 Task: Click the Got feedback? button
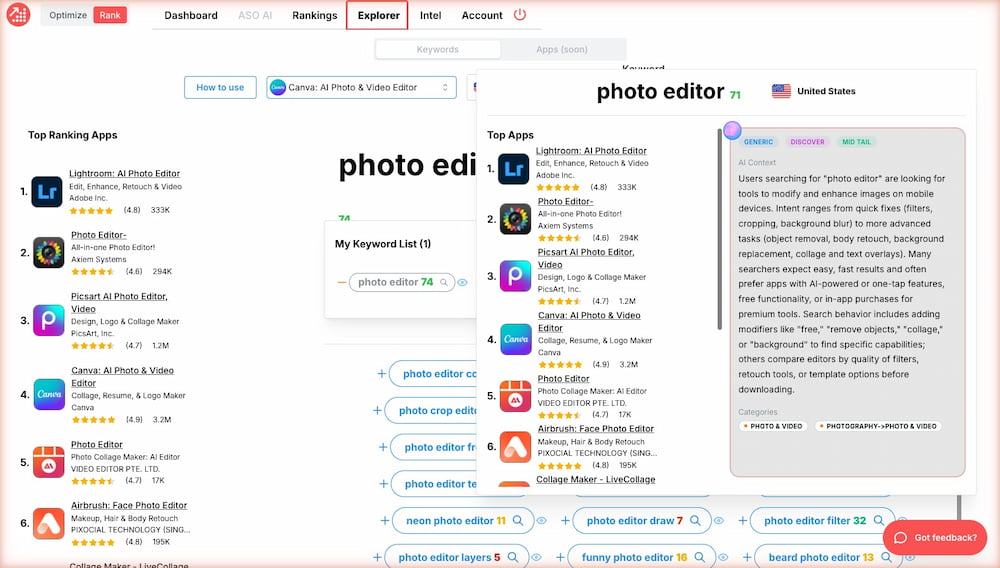pos(935,537)
